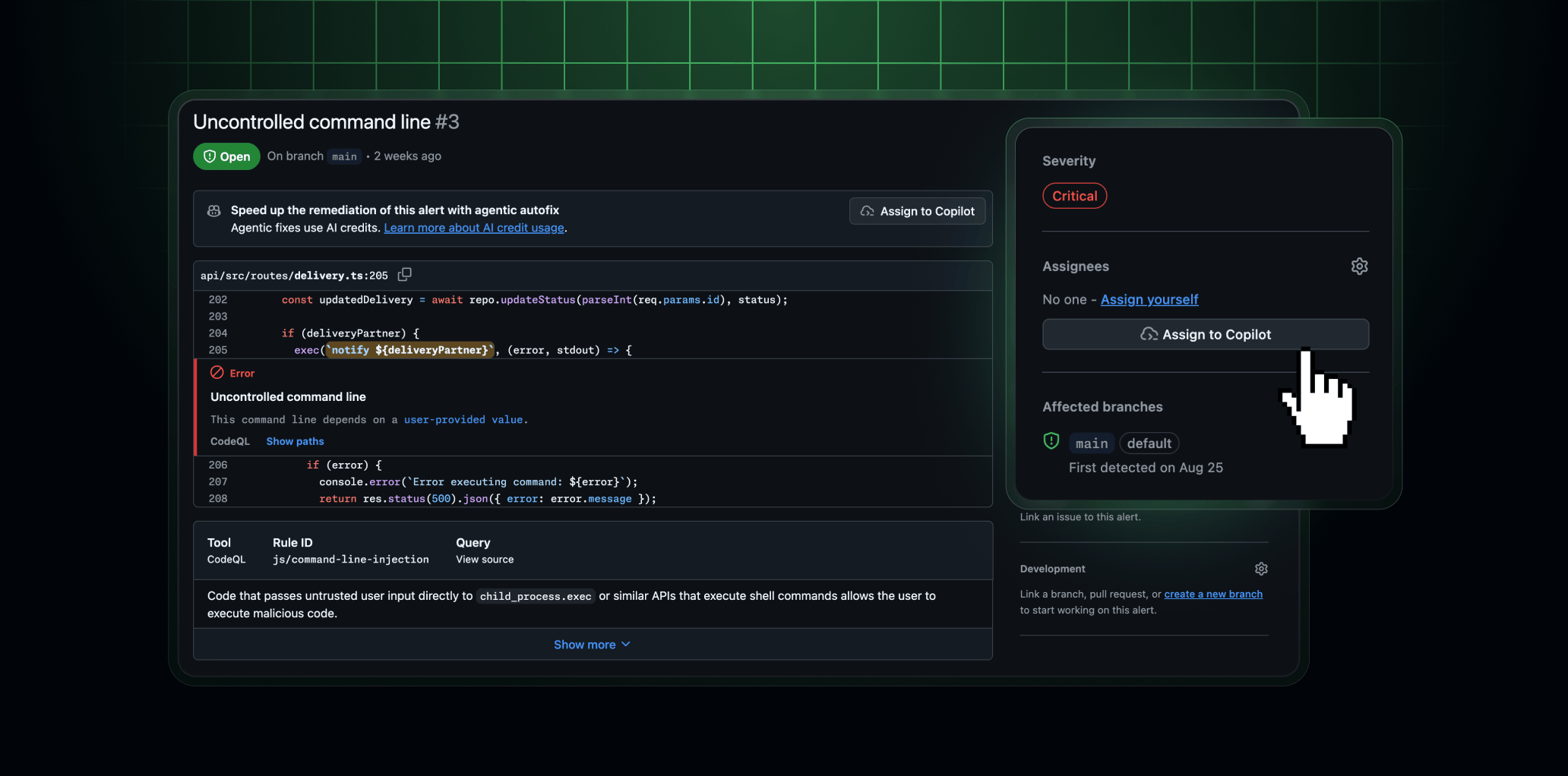The image size is (1568, 776).
Task: Assign to Copilot under Assignees
Action: 1206,334
